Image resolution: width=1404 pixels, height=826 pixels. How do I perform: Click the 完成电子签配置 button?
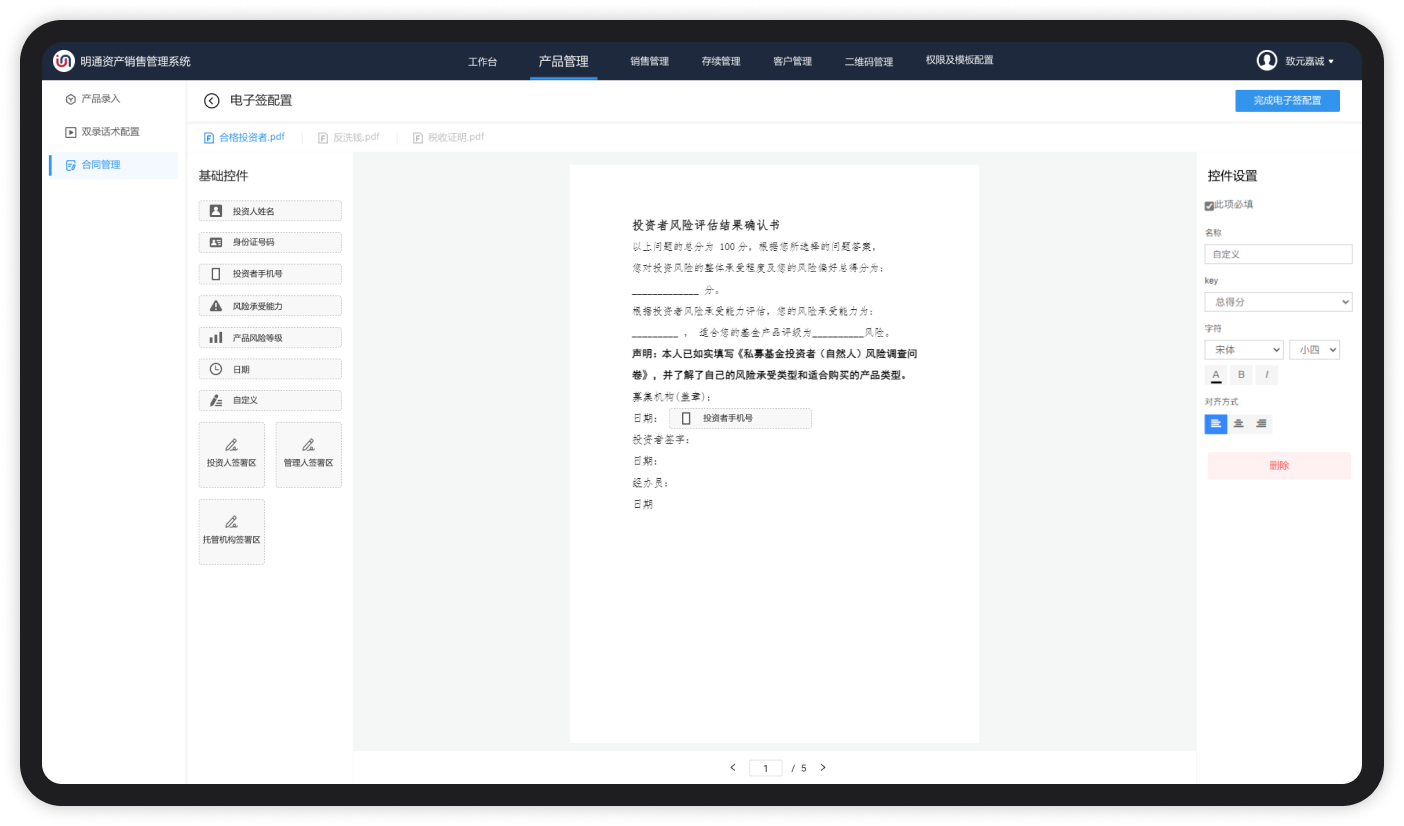tap(1287, 101)
